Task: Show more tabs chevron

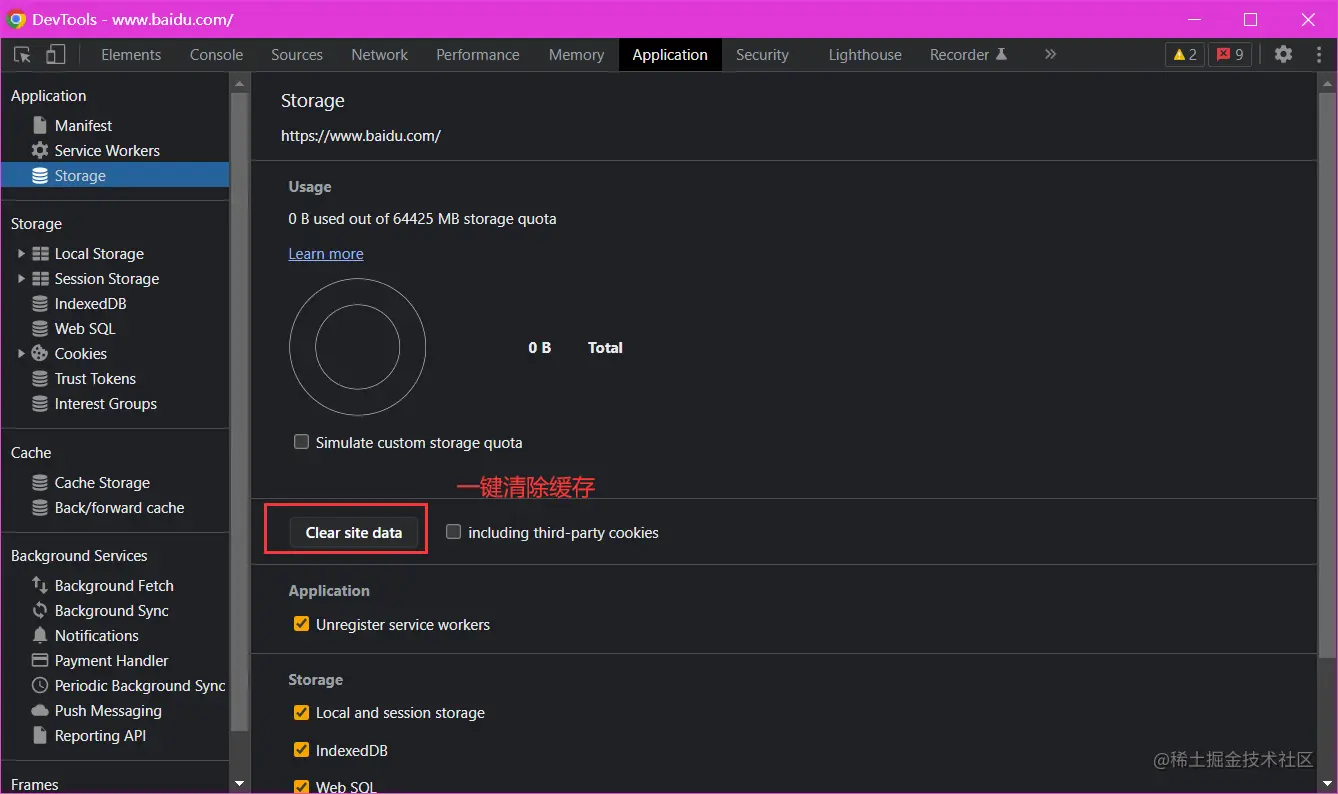Action: [x=1050, y=55]
